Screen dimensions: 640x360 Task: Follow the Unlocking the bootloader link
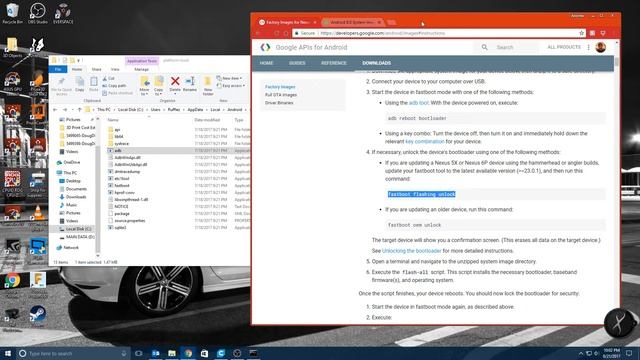point(411,251)
